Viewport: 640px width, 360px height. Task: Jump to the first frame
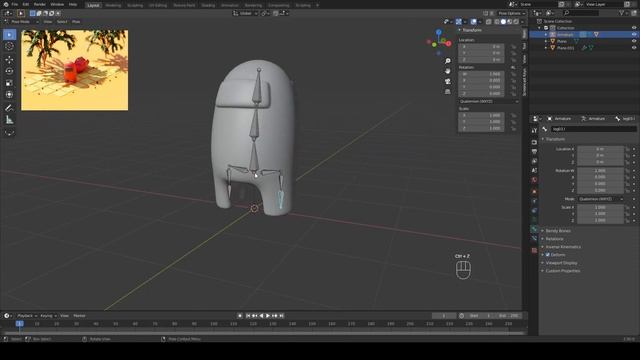pyautogui.click(x=248, y=316)
